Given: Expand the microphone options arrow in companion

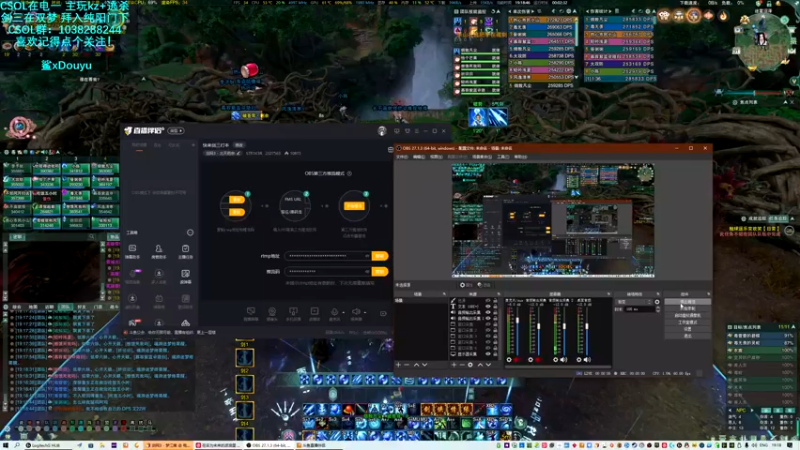Looking at the screenshot, I should [x=343, y=312].
